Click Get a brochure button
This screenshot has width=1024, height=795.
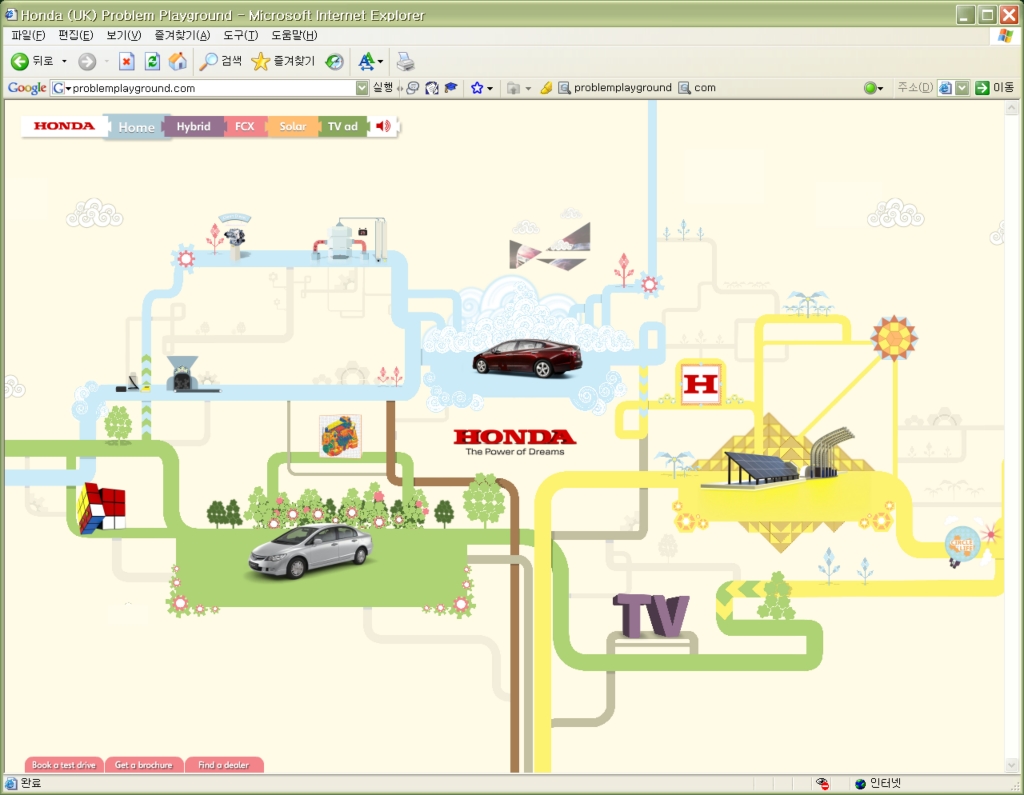click(x=144, y=764)
